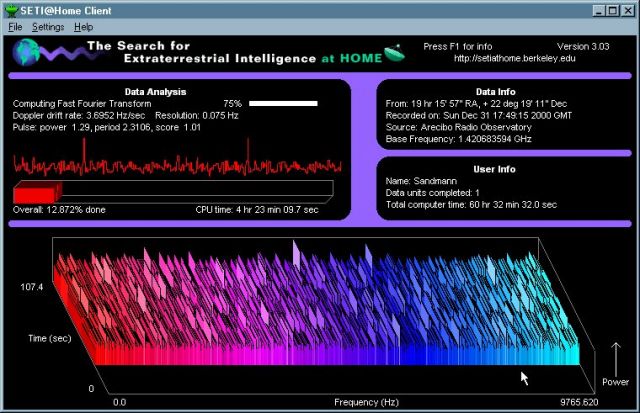Open the Help menu
This screenshot has width=640, height=413.
pyautogui.click(x=84, y=27)
